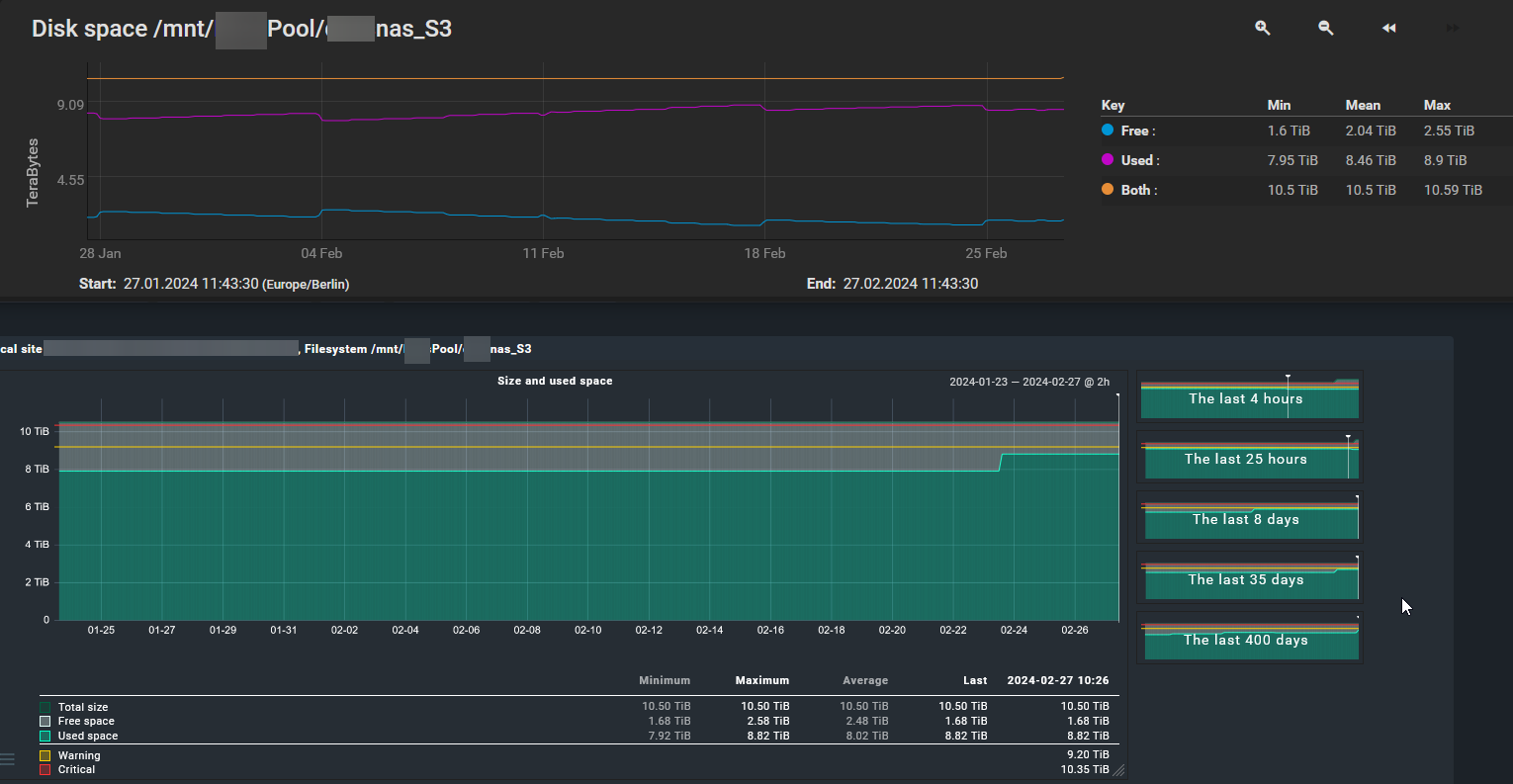Open the last 4 hours graph

[1249, 398]
